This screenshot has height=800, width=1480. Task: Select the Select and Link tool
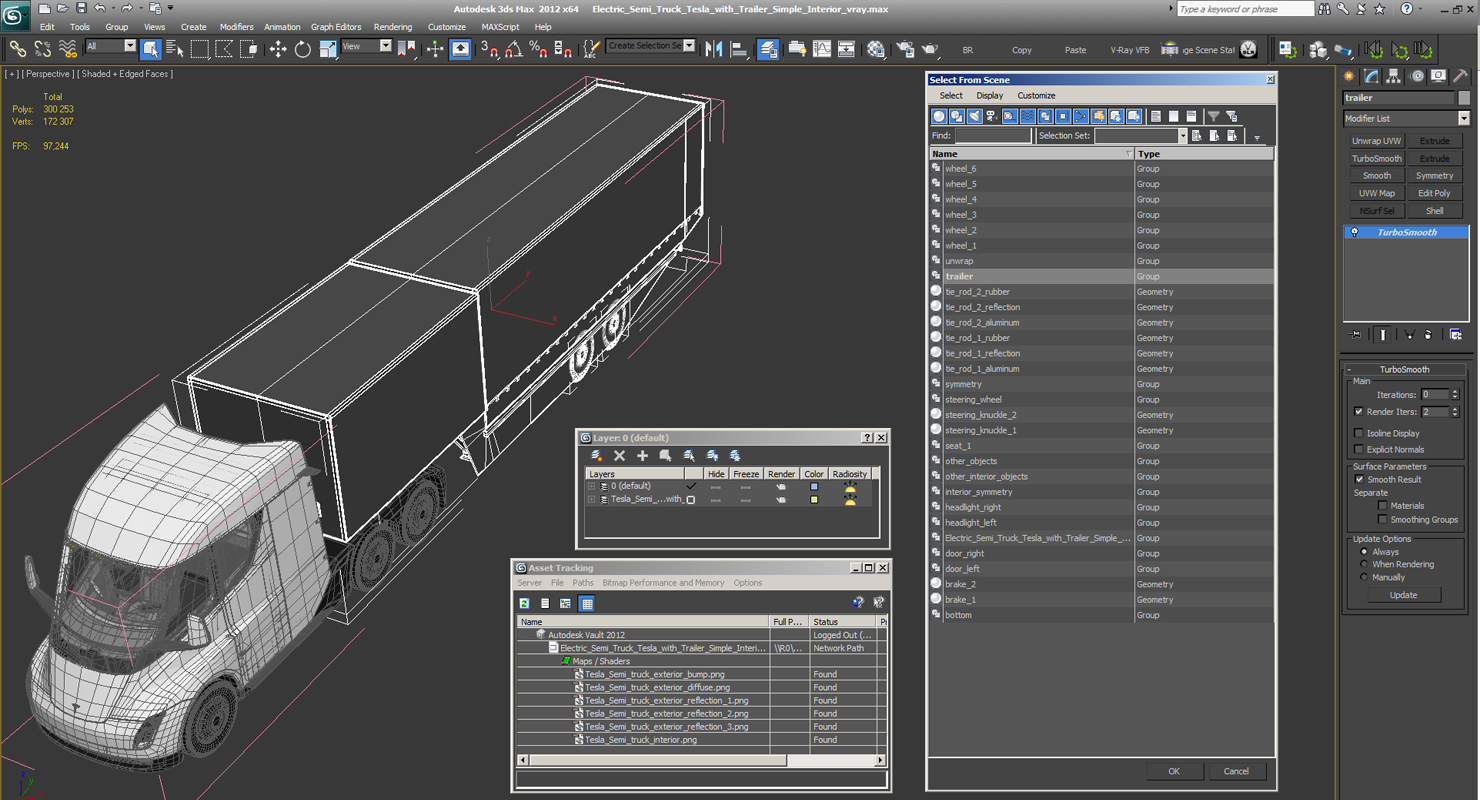[17, 49]
